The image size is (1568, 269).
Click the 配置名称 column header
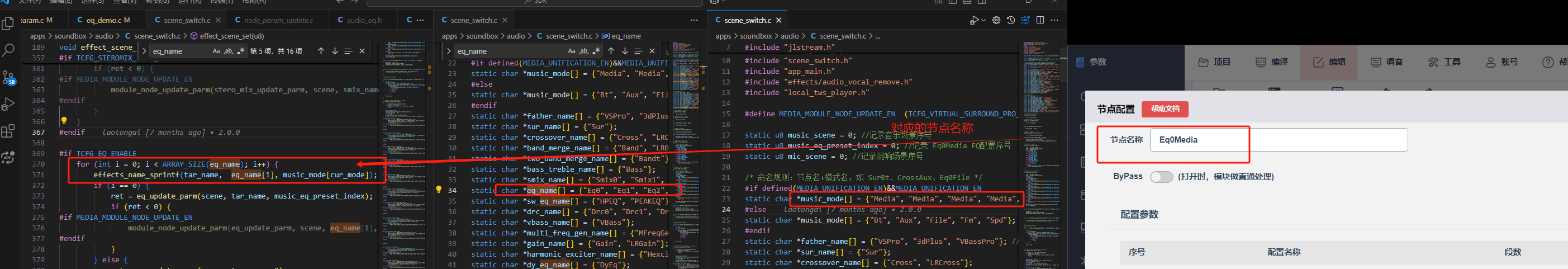point(1284,252)
